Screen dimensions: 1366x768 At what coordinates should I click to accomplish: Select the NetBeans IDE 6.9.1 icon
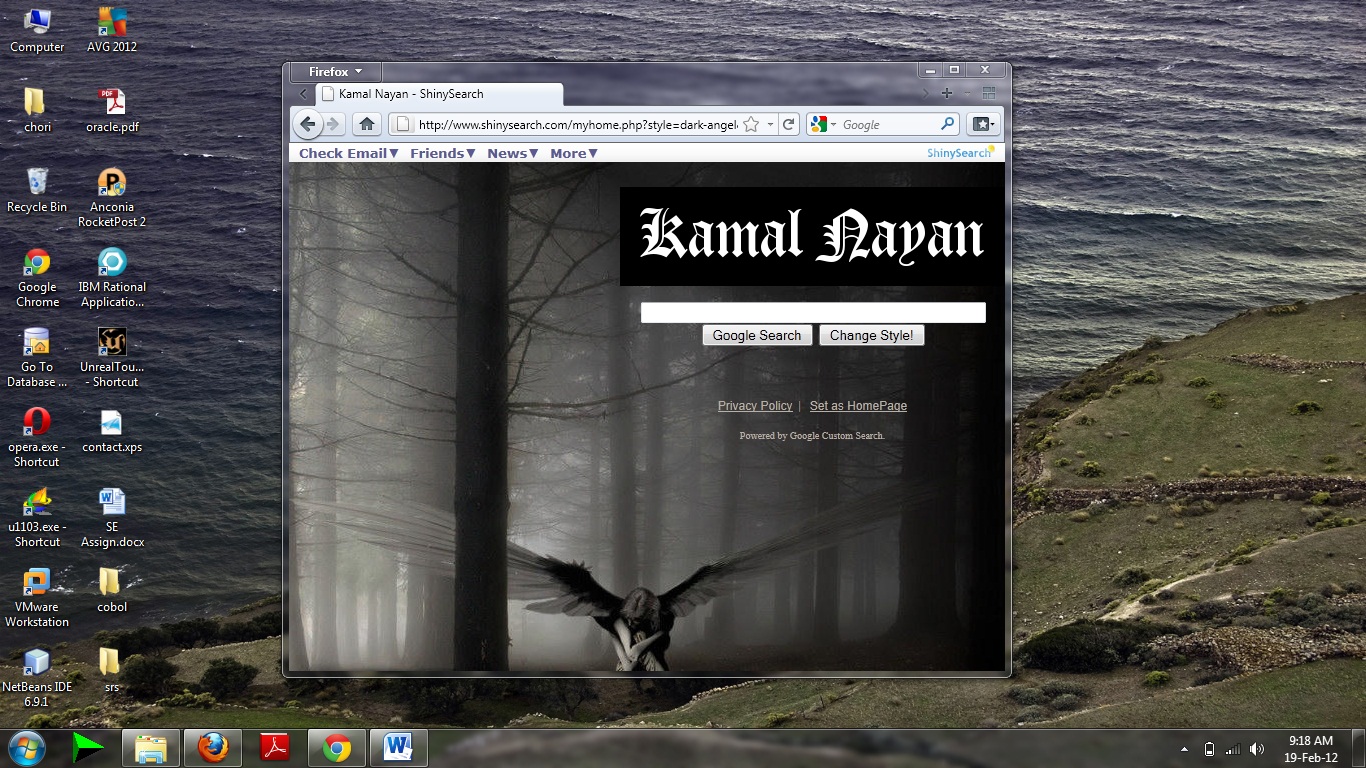pyautogui.click(x=37, y=677)
